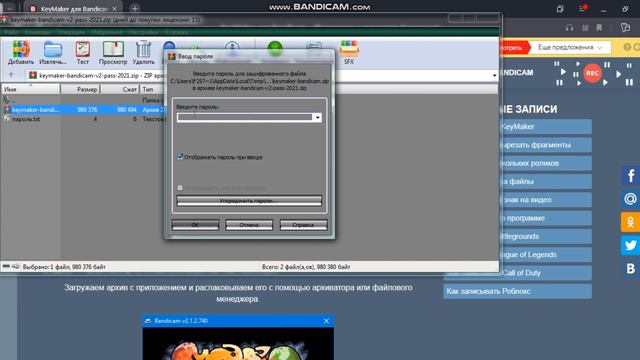
Task: Click the browser menu icon with red dot
Action: (x=582, y=8)
